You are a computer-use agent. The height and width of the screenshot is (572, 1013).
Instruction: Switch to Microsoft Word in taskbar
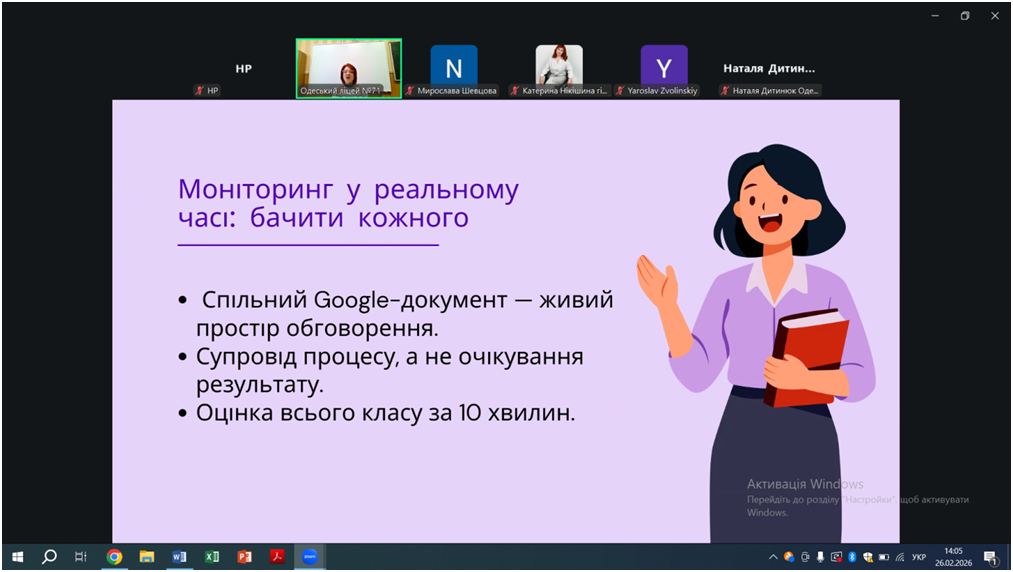(x=179, y=557)
